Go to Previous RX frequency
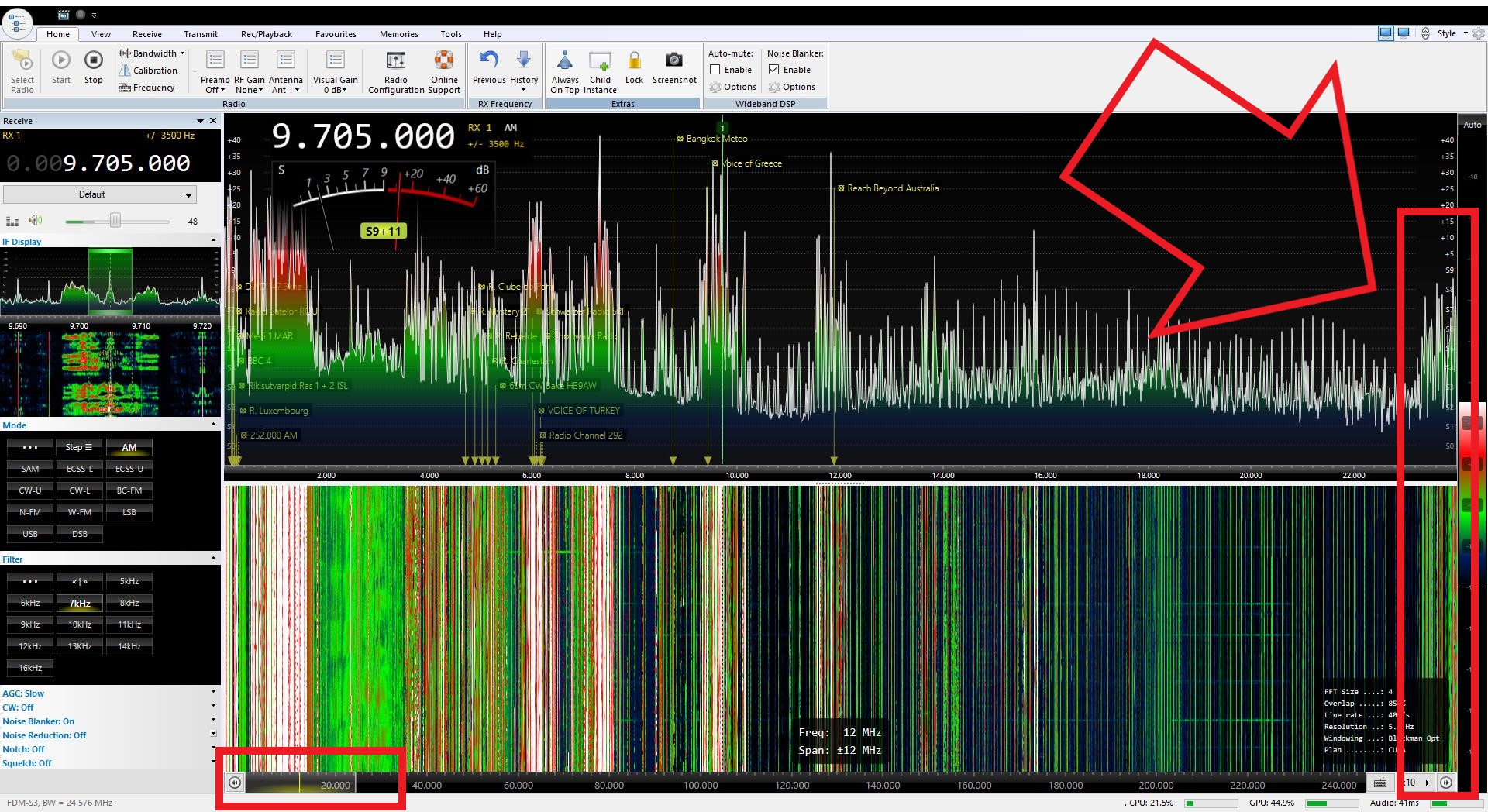 click(x=489, y=61)
